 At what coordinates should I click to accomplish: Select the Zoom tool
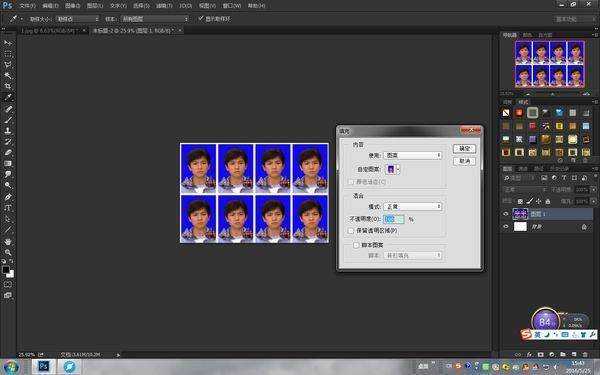coord(8,252)
